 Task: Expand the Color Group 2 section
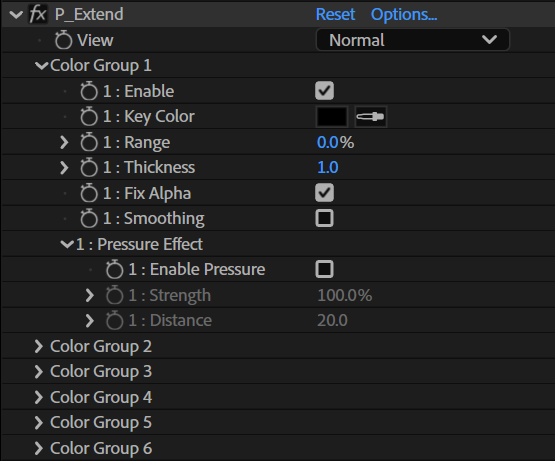click(38, 346)
